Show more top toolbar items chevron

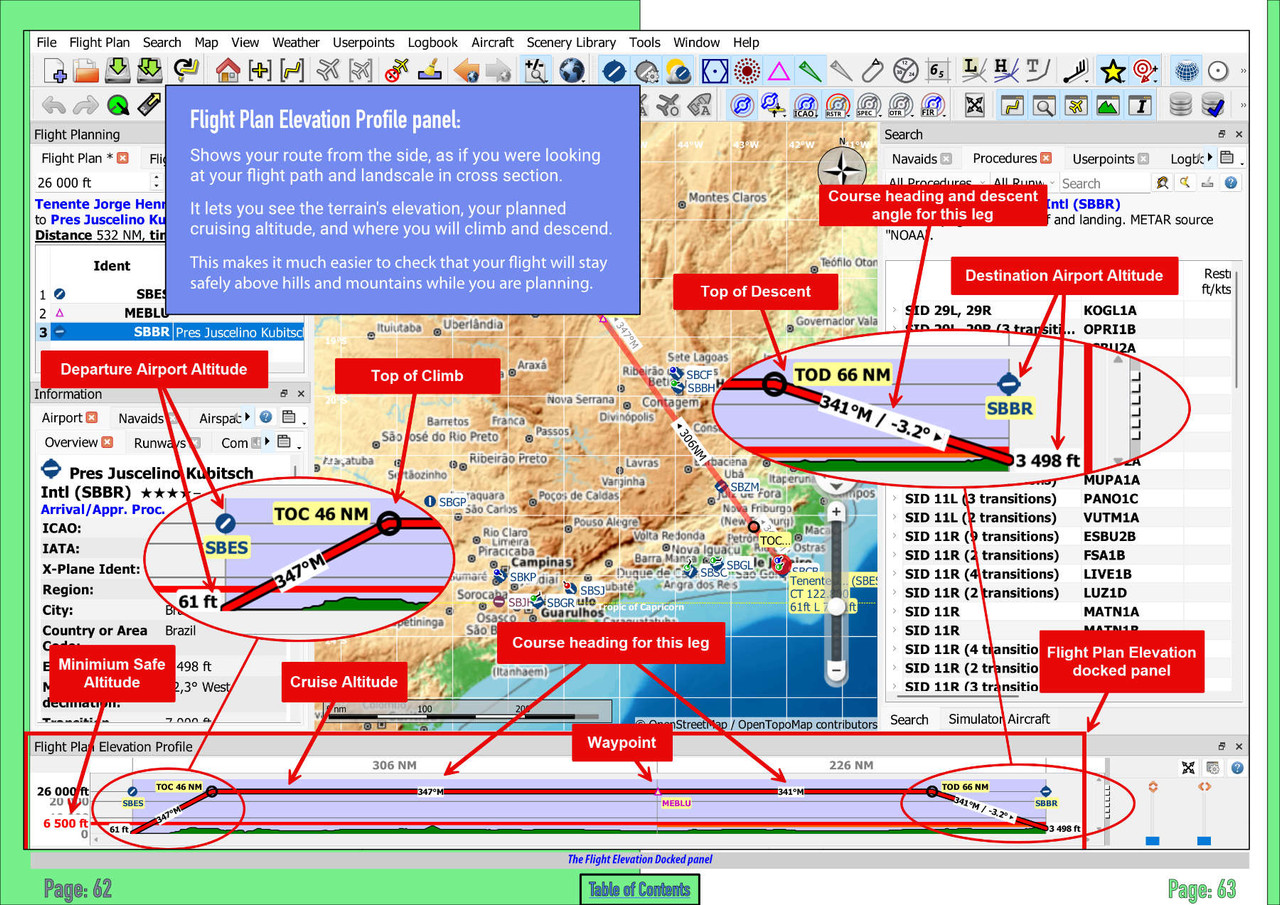[x=1243, y=71]
